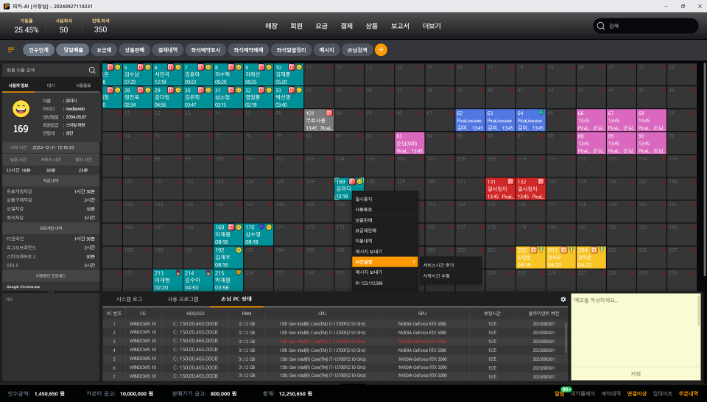
Task: Expand the highlighted 시간설정 submenu entry
Action: pyautogui.click(x=382, y=262)
